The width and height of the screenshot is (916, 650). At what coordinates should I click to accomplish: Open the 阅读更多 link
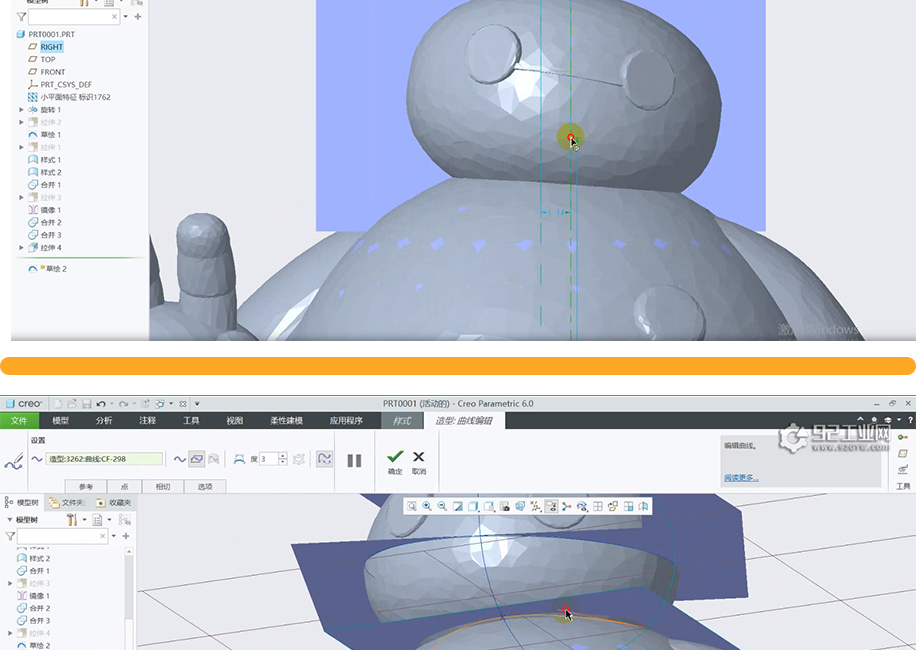coord(741,478)
